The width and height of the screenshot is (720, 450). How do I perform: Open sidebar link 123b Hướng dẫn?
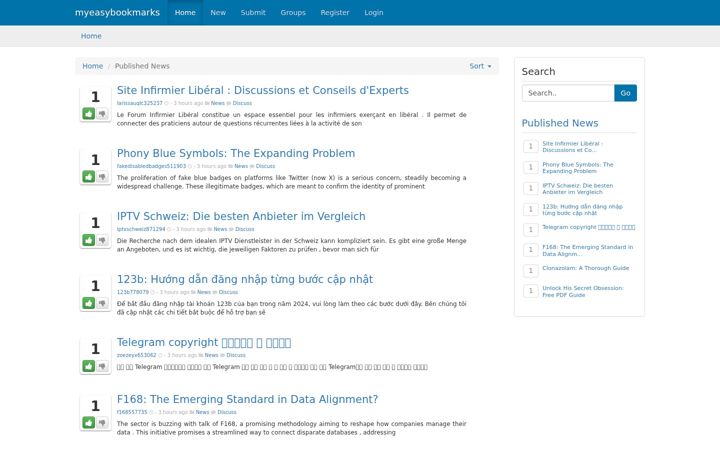(x=582, y=210)
